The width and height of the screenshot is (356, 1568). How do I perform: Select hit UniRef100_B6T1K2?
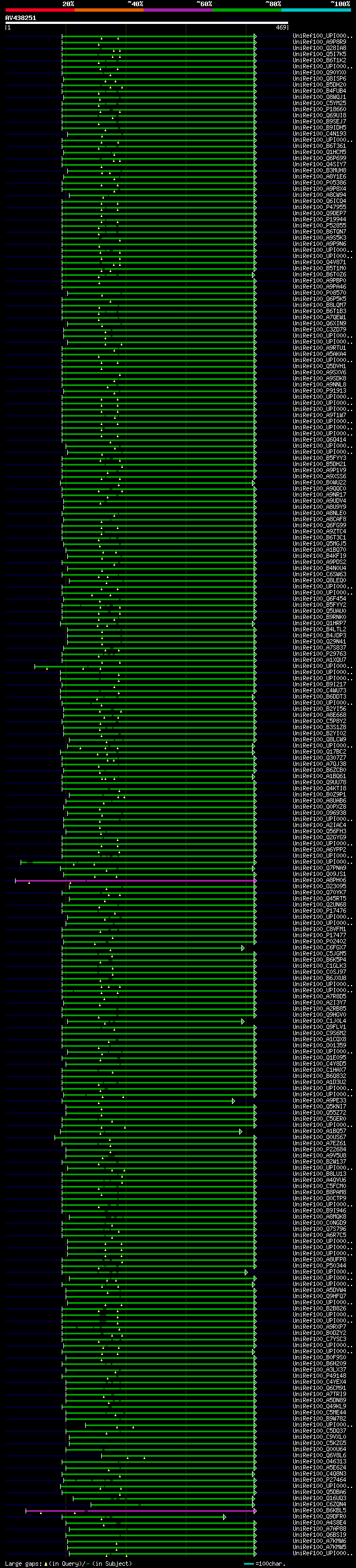[319, 60]
